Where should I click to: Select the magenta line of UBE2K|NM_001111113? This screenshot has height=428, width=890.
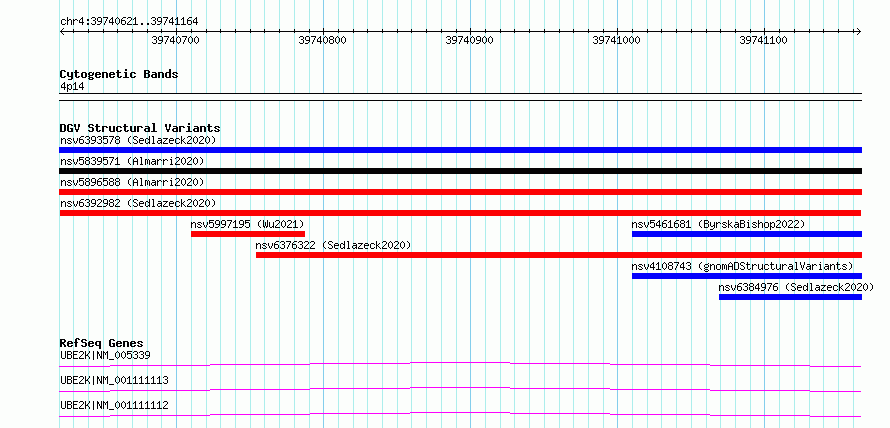[x=460, y=389]
